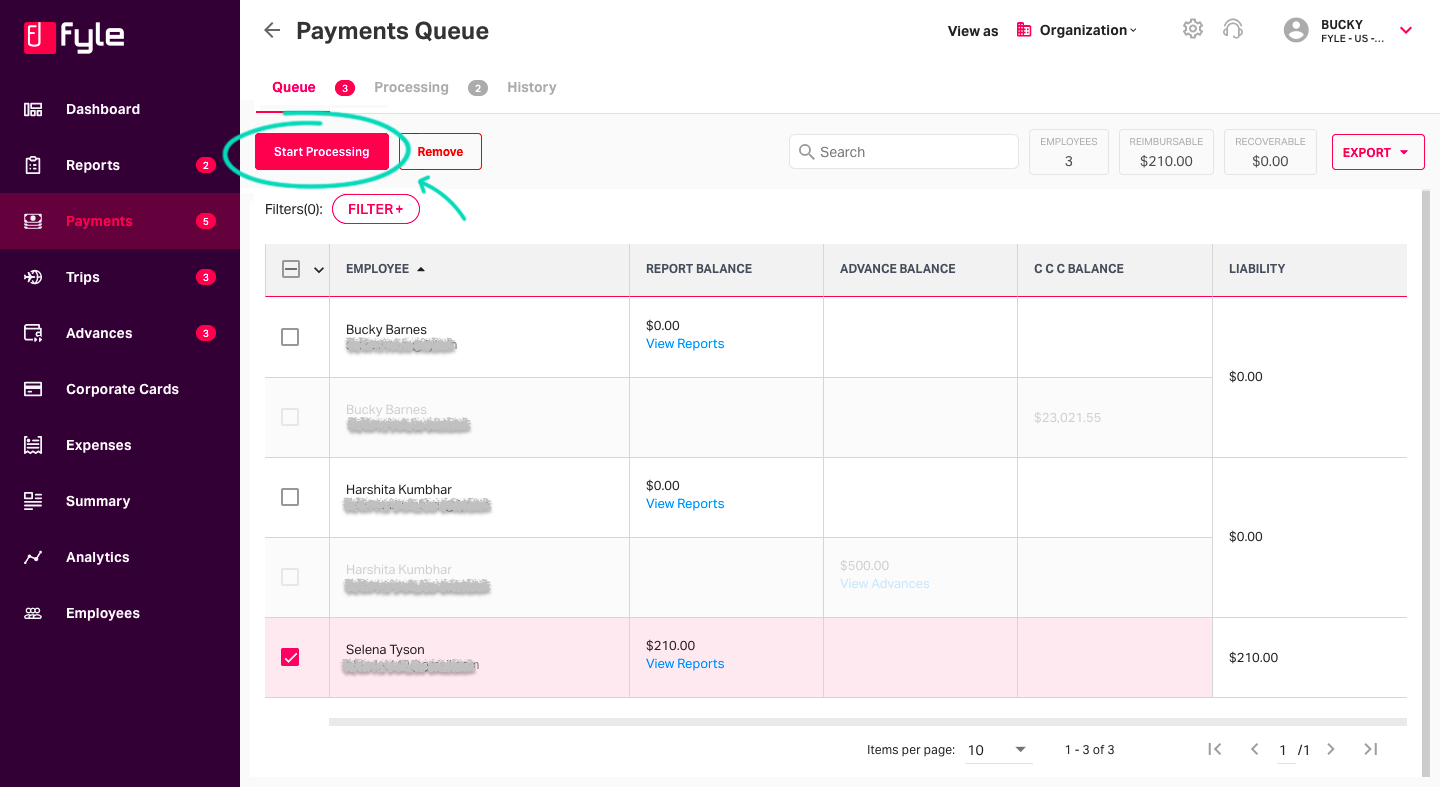Open the Export dropdown
This screenshot has height=787, width=1440.
click(1378, 151)
